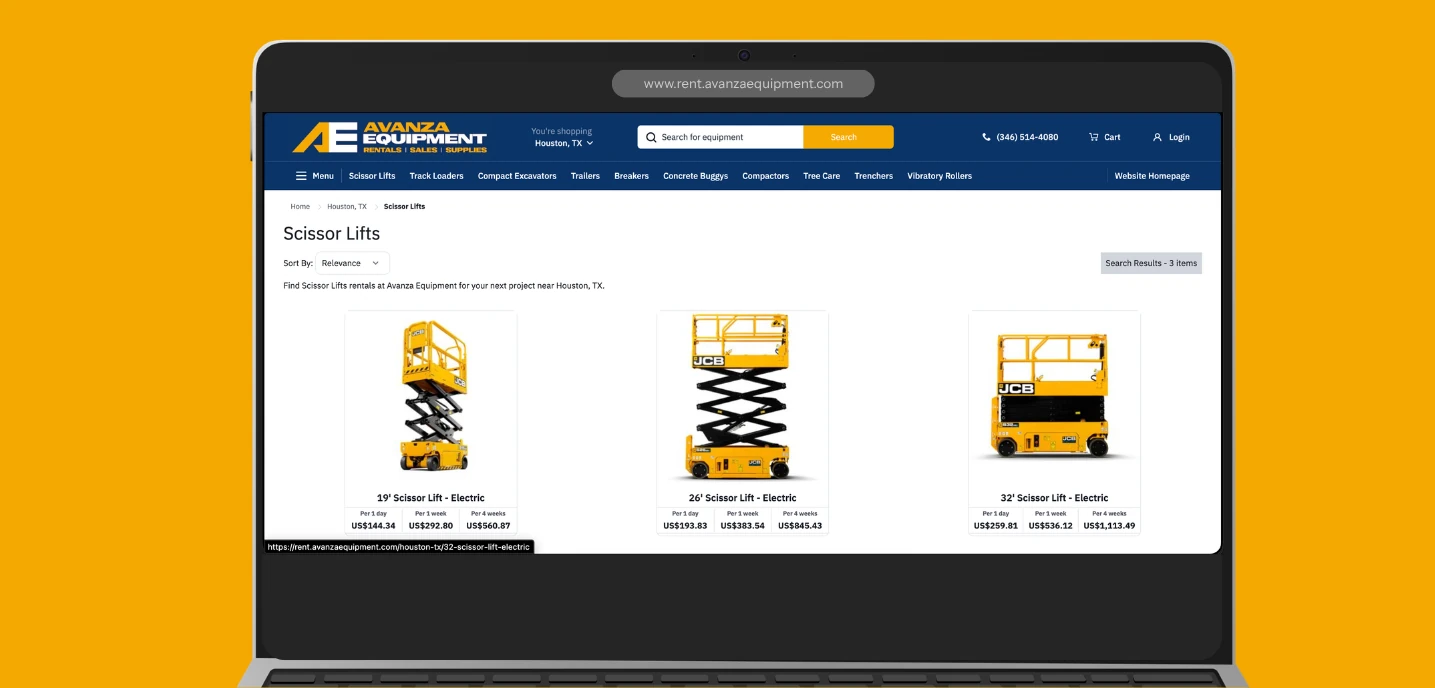Viewport: 1435px width, 688px height.
Task: Open the Vibratory Rollers nav item
Action: pos(939,176)
